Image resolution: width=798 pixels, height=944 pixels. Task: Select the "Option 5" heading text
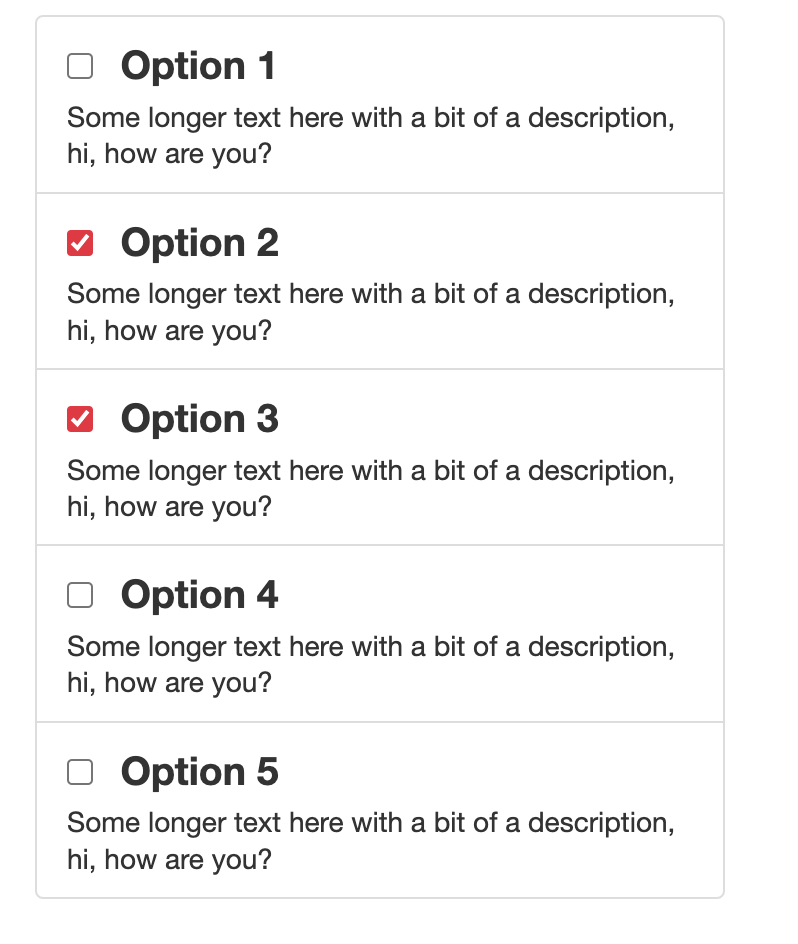(x=199, y=771)
